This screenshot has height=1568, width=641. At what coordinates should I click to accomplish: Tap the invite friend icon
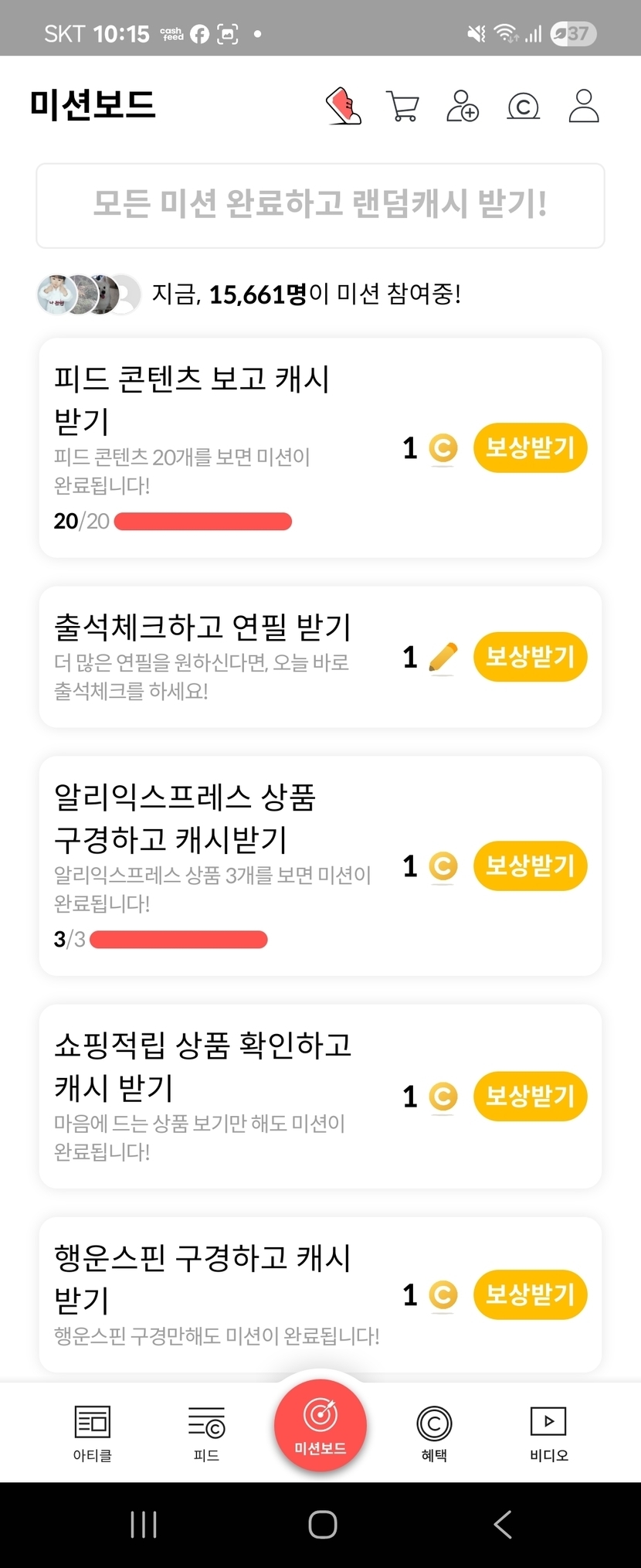tap(463, 107)
